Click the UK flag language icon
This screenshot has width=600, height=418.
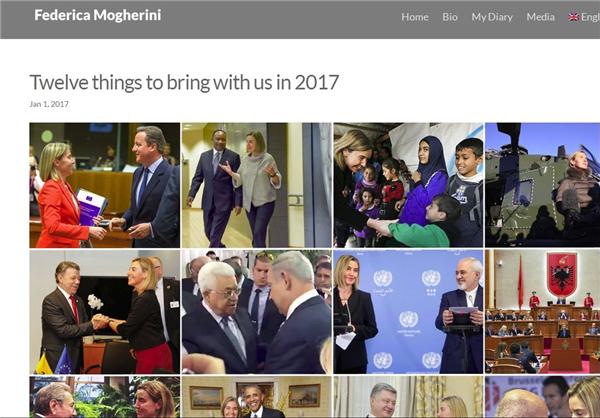click(573, 17)
